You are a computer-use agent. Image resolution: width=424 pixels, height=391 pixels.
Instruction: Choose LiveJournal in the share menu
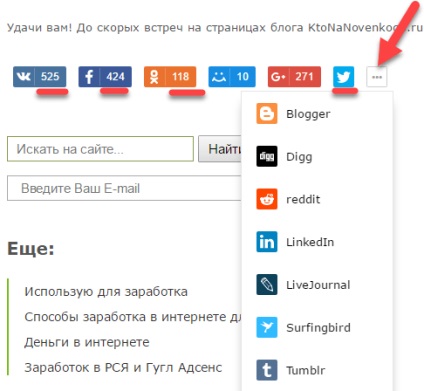pos(317,284)
